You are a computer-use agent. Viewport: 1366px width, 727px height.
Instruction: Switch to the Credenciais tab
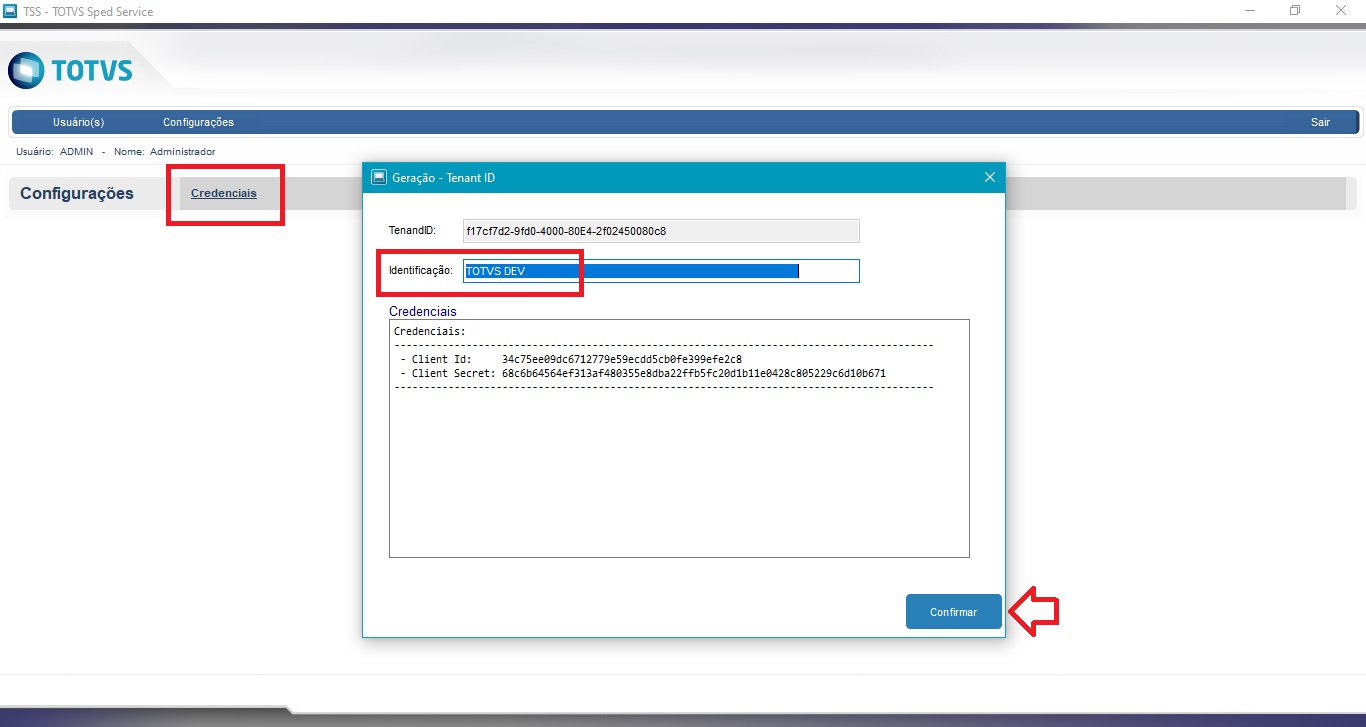(x=224, y=193)
